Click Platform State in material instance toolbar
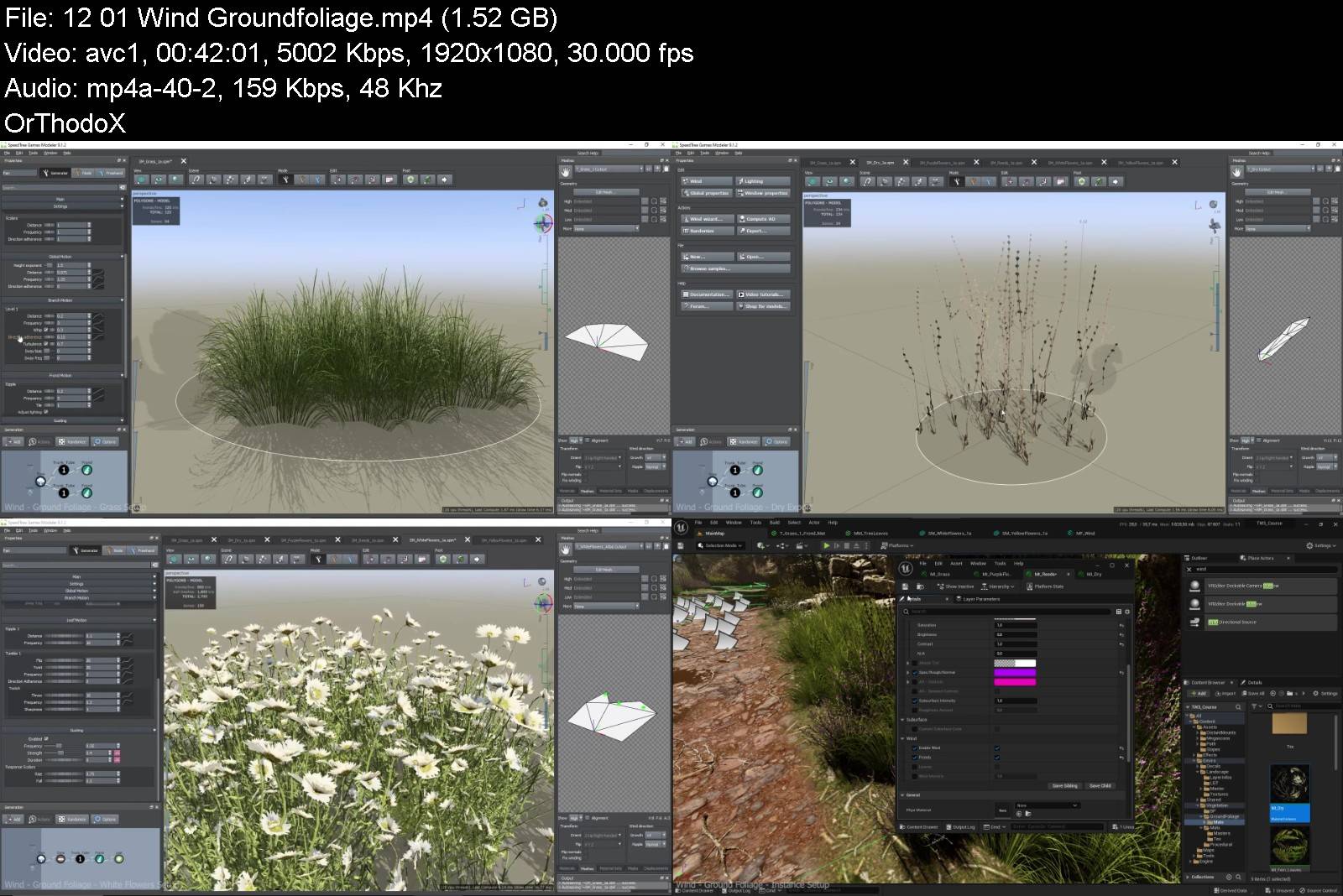Viewport: 1343px width, 896px height. [x=1045, y=586]
